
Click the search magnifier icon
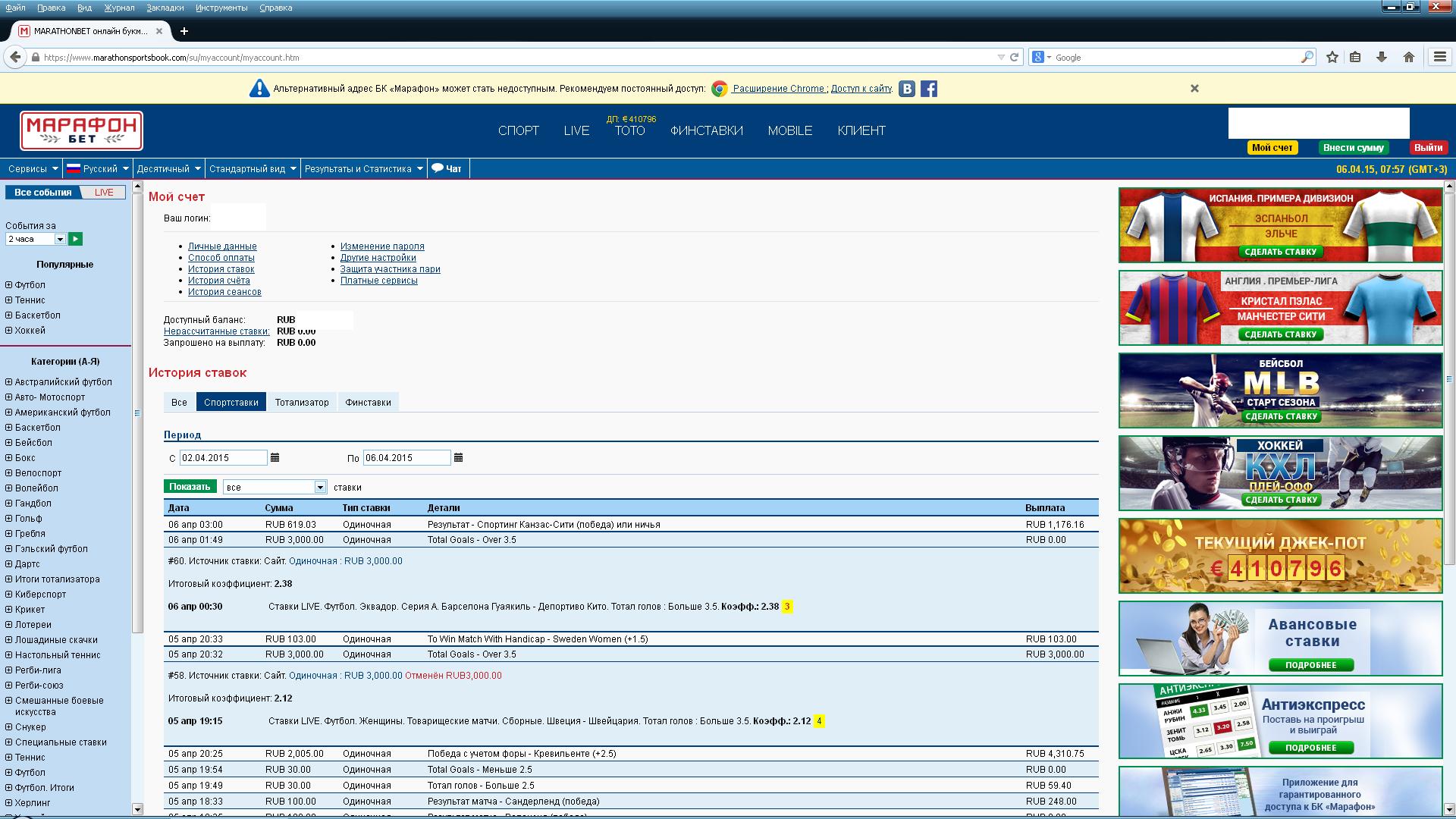click(x=1307, y=57)
